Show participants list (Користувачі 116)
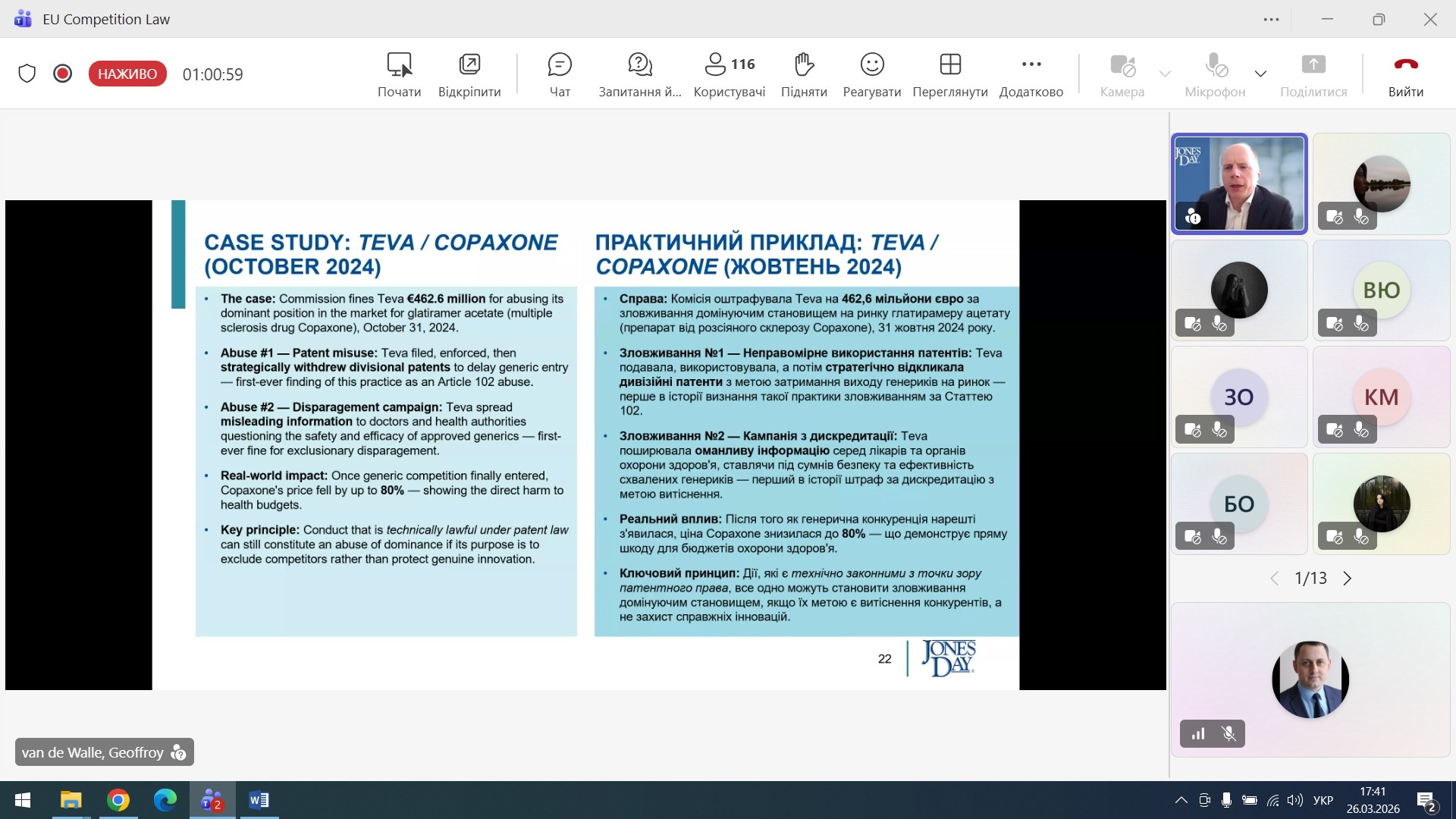Screen dimensions: 1456x819 (729, 74)
